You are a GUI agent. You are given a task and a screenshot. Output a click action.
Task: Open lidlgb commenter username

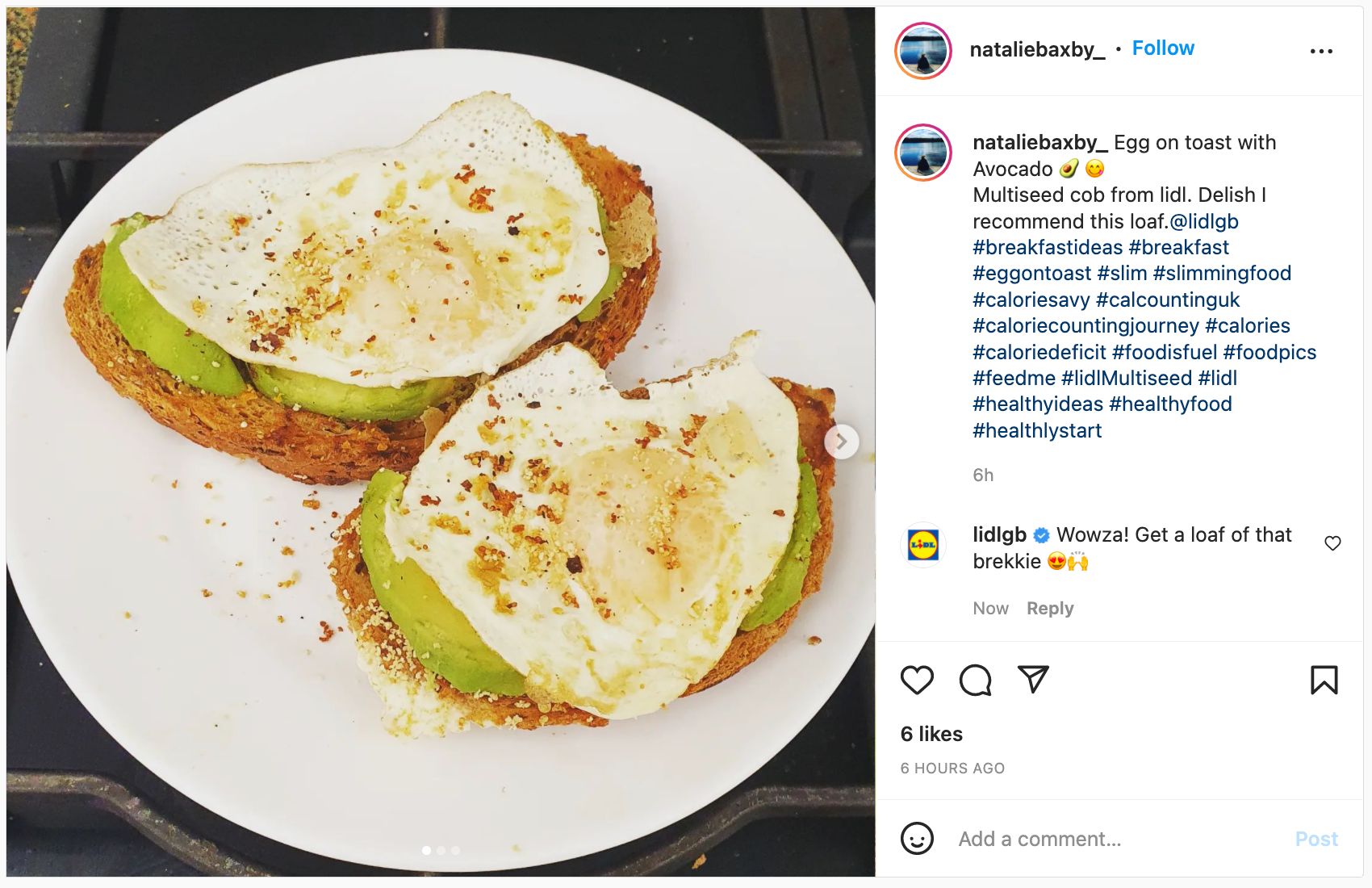pyautogui.click(x=999, y=534)
